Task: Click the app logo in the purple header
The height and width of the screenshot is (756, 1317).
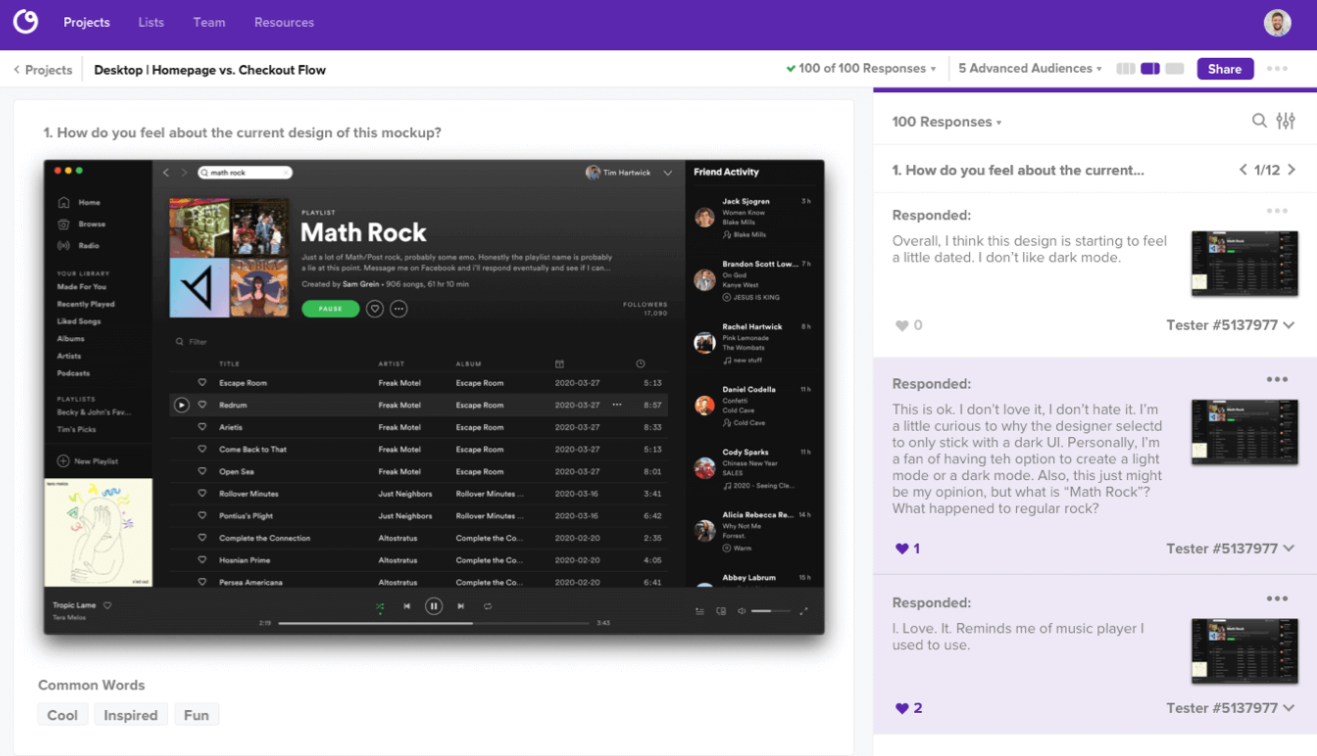Action: coord(25,21)
